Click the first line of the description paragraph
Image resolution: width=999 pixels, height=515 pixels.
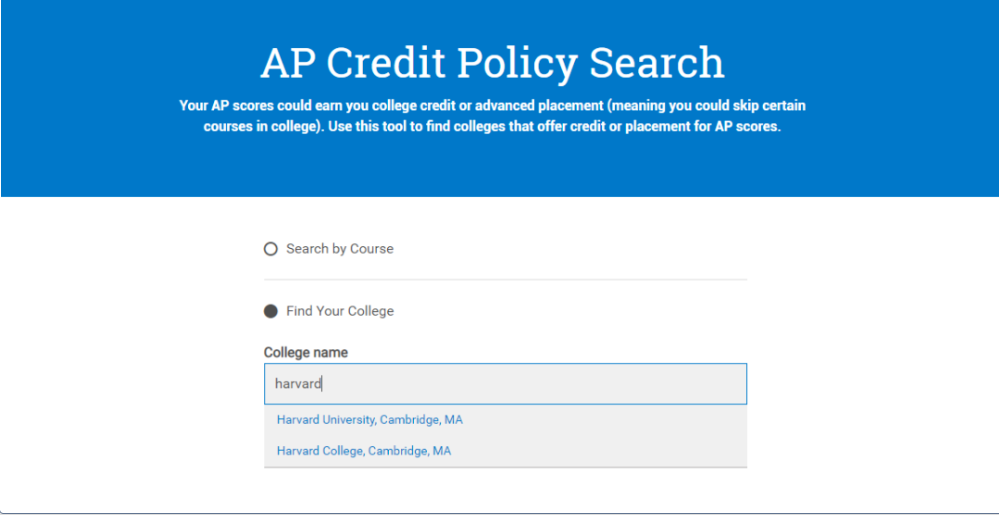(492, 105)
